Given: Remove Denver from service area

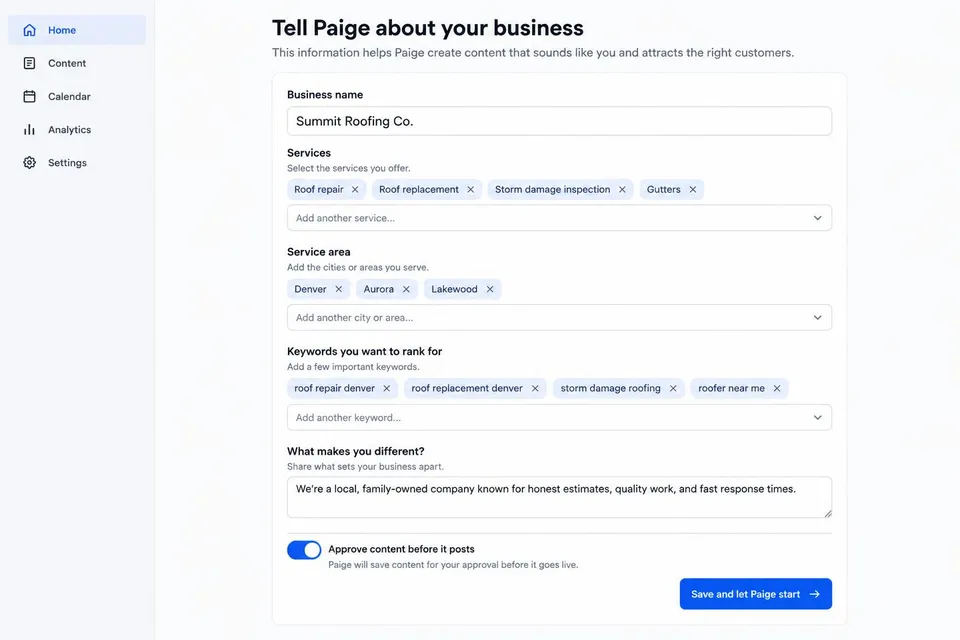Looking at the screenshot, I should 339,289.
